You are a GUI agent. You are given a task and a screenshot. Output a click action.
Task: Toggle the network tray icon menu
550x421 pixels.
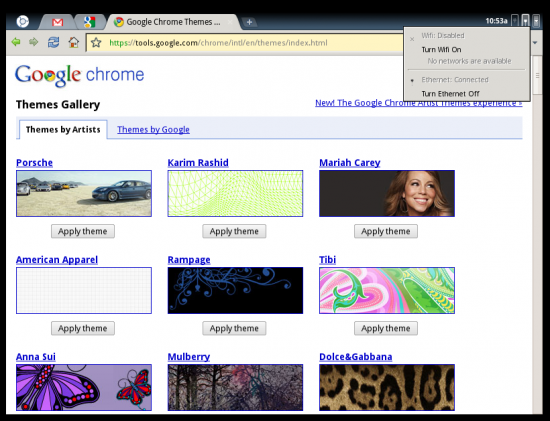click(525, 21)
